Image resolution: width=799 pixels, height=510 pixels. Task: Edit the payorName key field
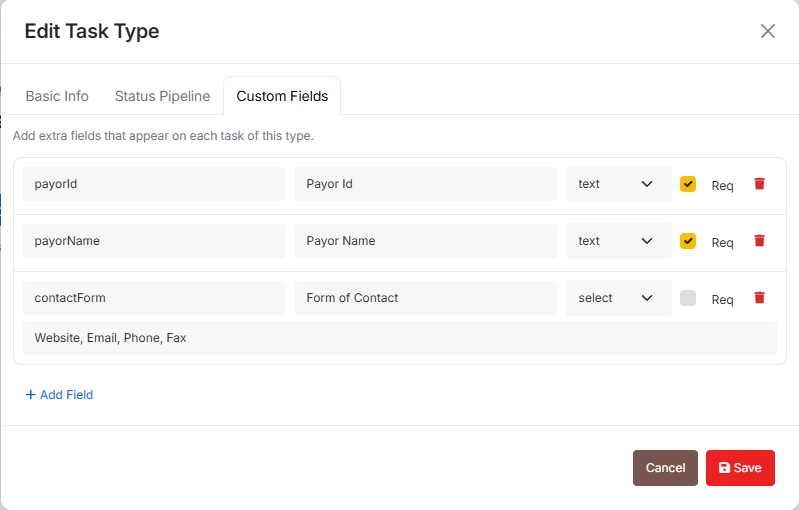point(154,241)
